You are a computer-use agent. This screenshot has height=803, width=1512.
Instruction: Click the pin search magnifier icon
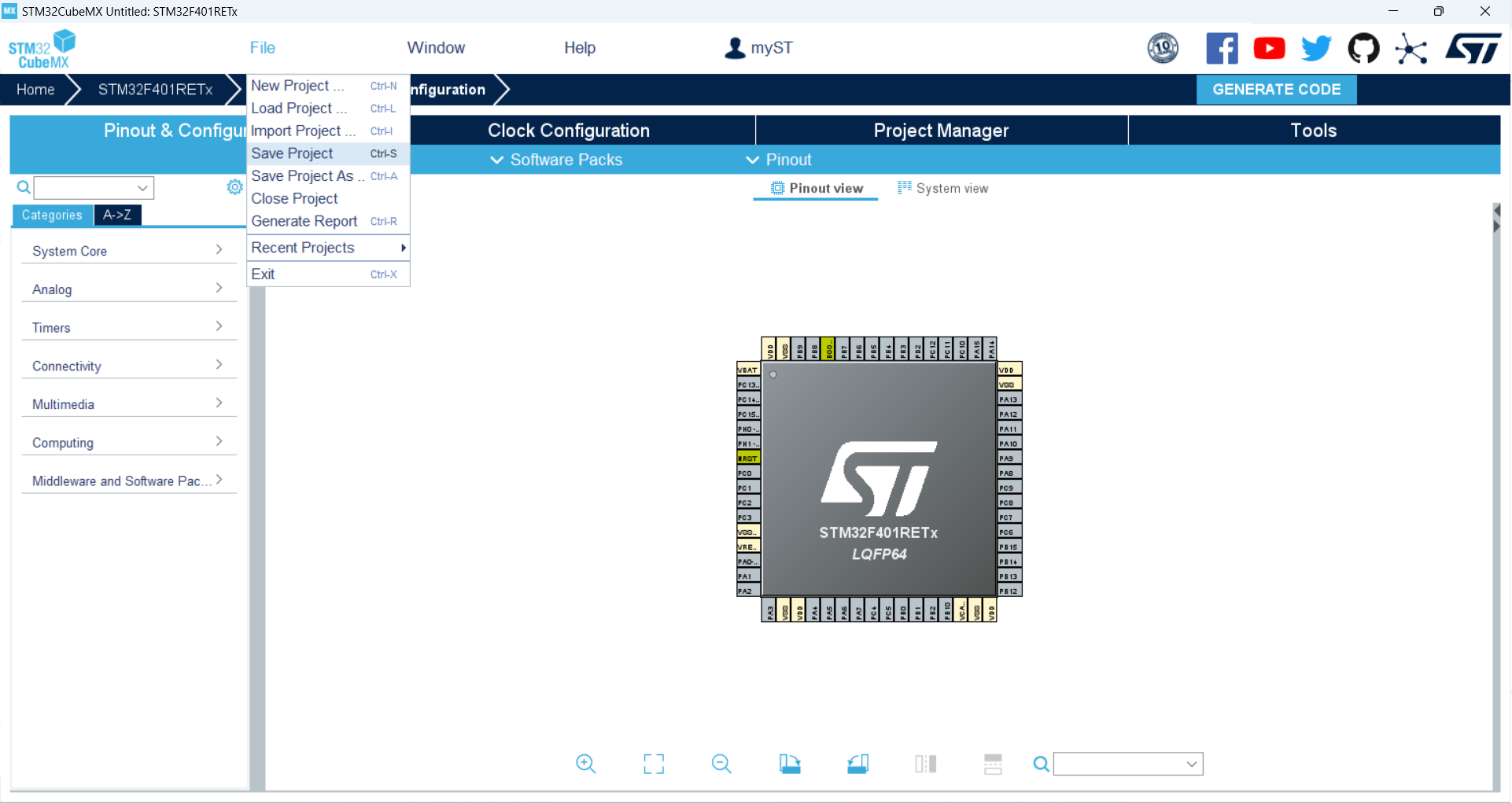tap(1041, 764)
